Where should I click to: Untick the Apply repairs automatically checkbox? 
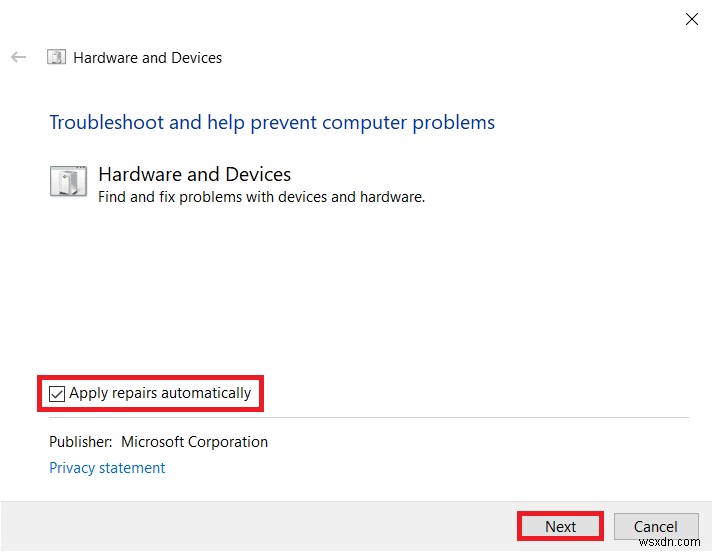click(x=57, y=394)
